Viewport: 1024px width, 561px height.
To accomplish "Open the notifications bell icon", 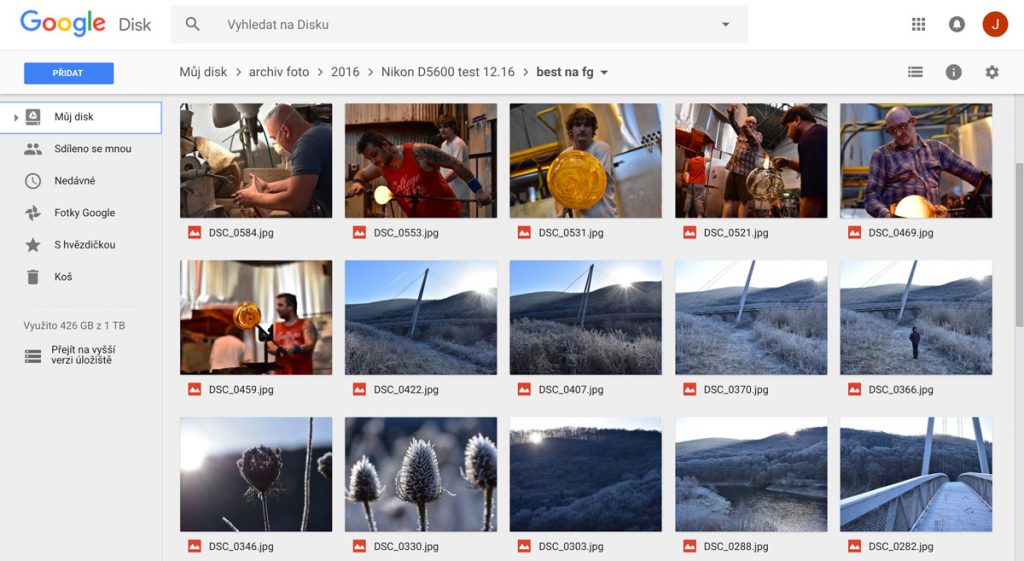I will click(957, 24).
